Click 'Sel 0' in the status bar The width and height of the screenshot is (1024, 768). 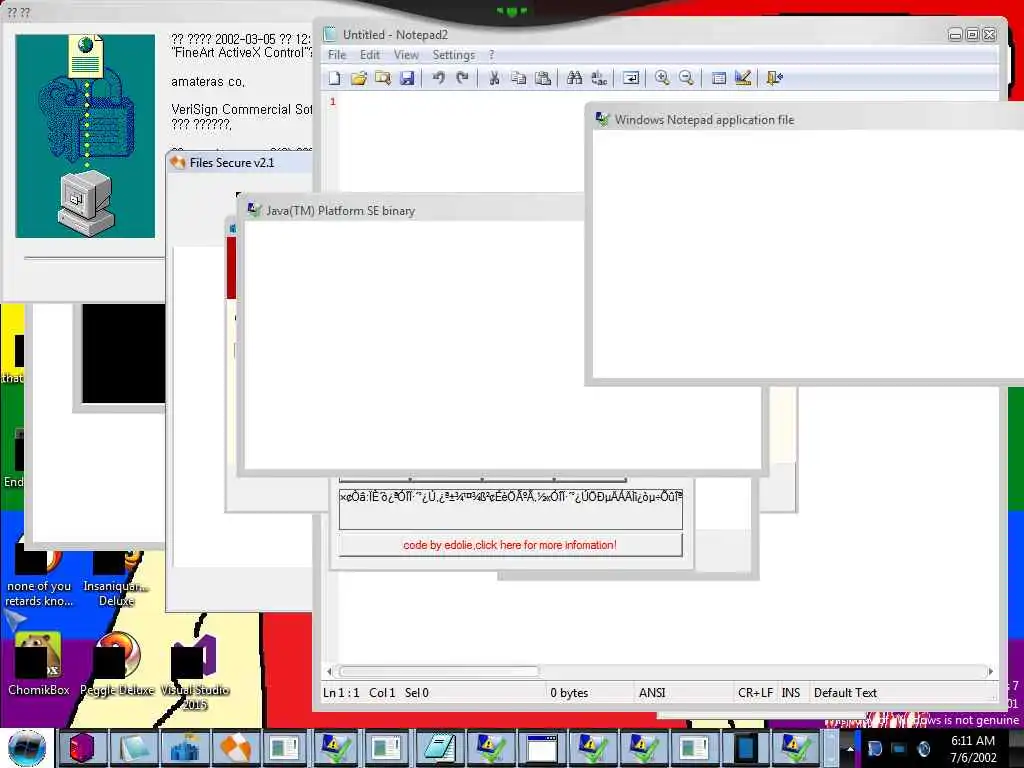(417, 693)
